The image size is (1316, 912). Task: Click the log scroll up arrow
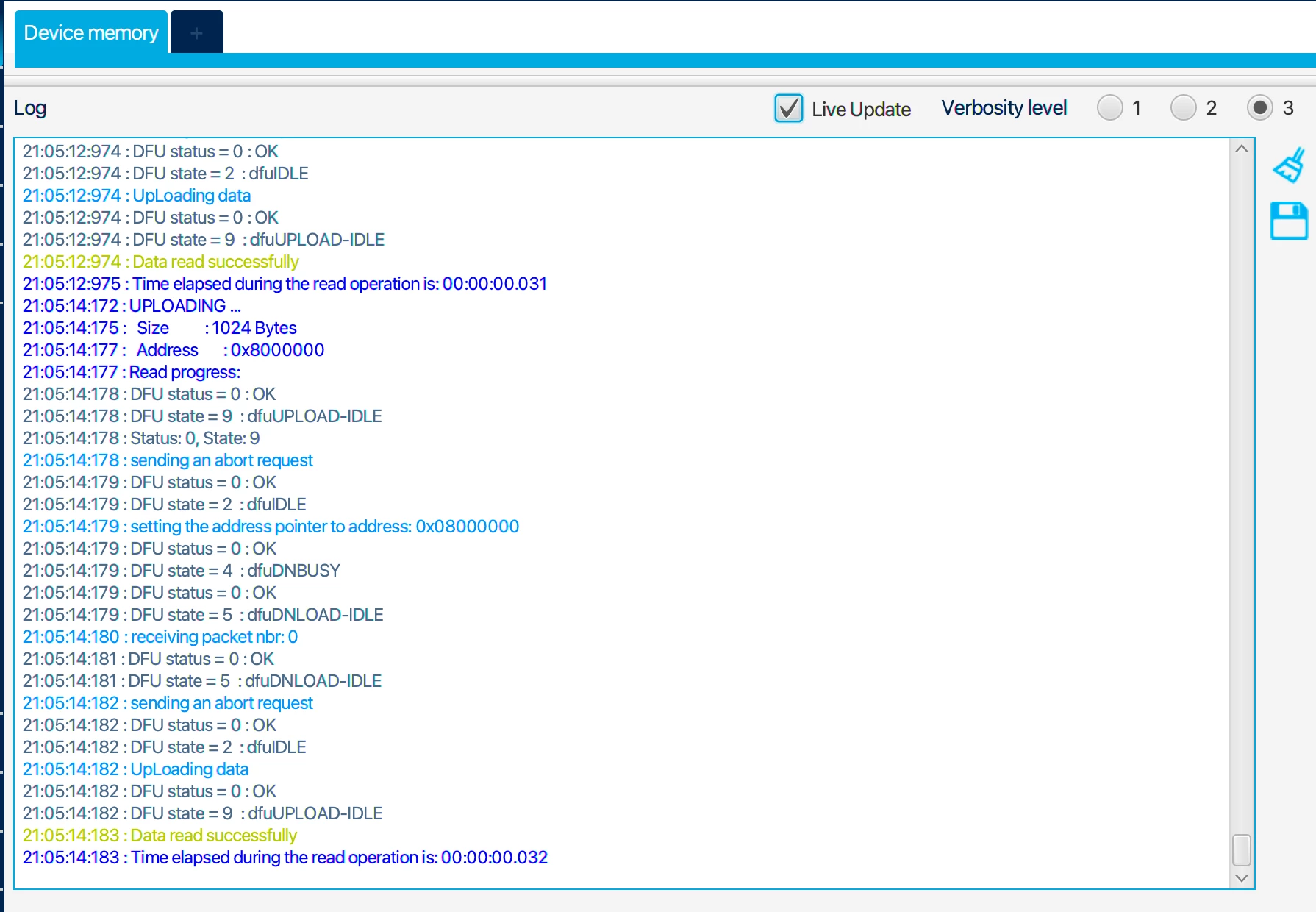pos(1242,149)
